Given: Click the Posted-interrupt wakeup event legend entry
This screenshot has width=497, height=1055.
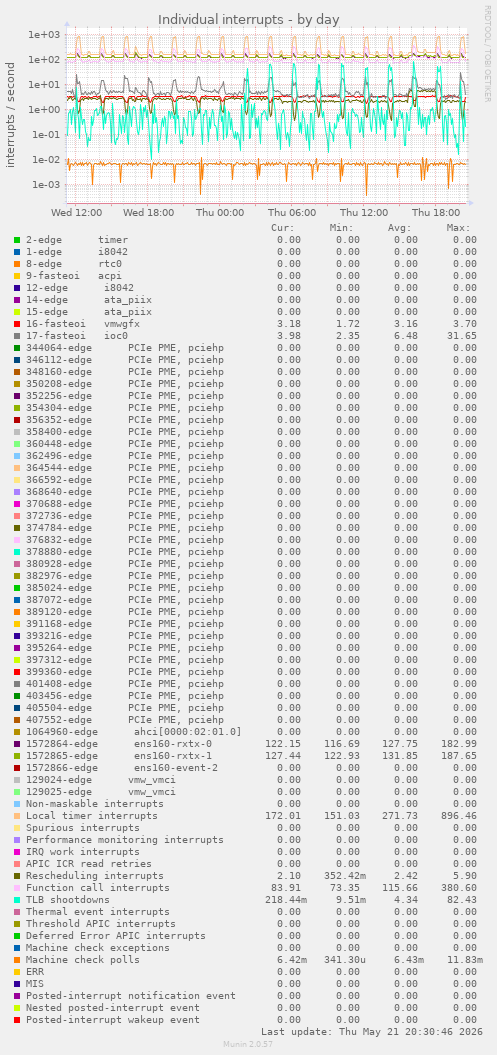Looking at the screenshot, I should pos(113,1019).
